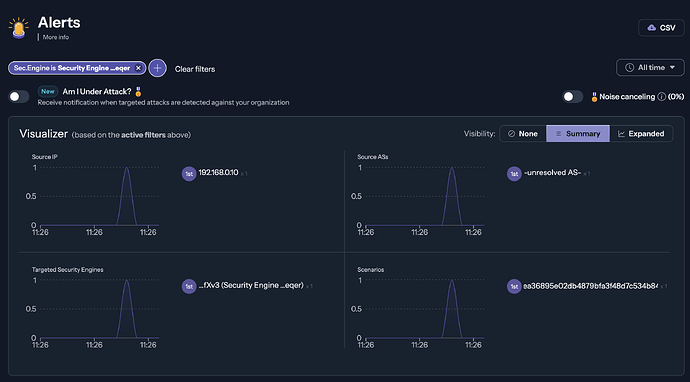Click the clock icon beside All time
This screenshot has width=690, height=382.
pos(630,68)
